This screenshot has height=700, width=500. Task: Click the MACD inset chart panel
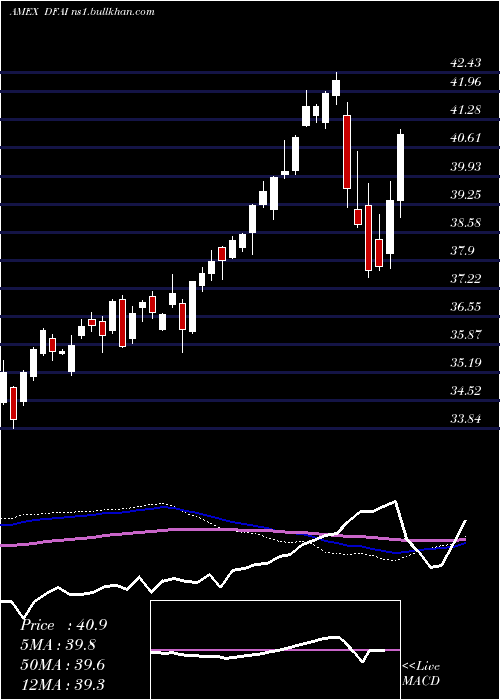(x=275, y=650)
